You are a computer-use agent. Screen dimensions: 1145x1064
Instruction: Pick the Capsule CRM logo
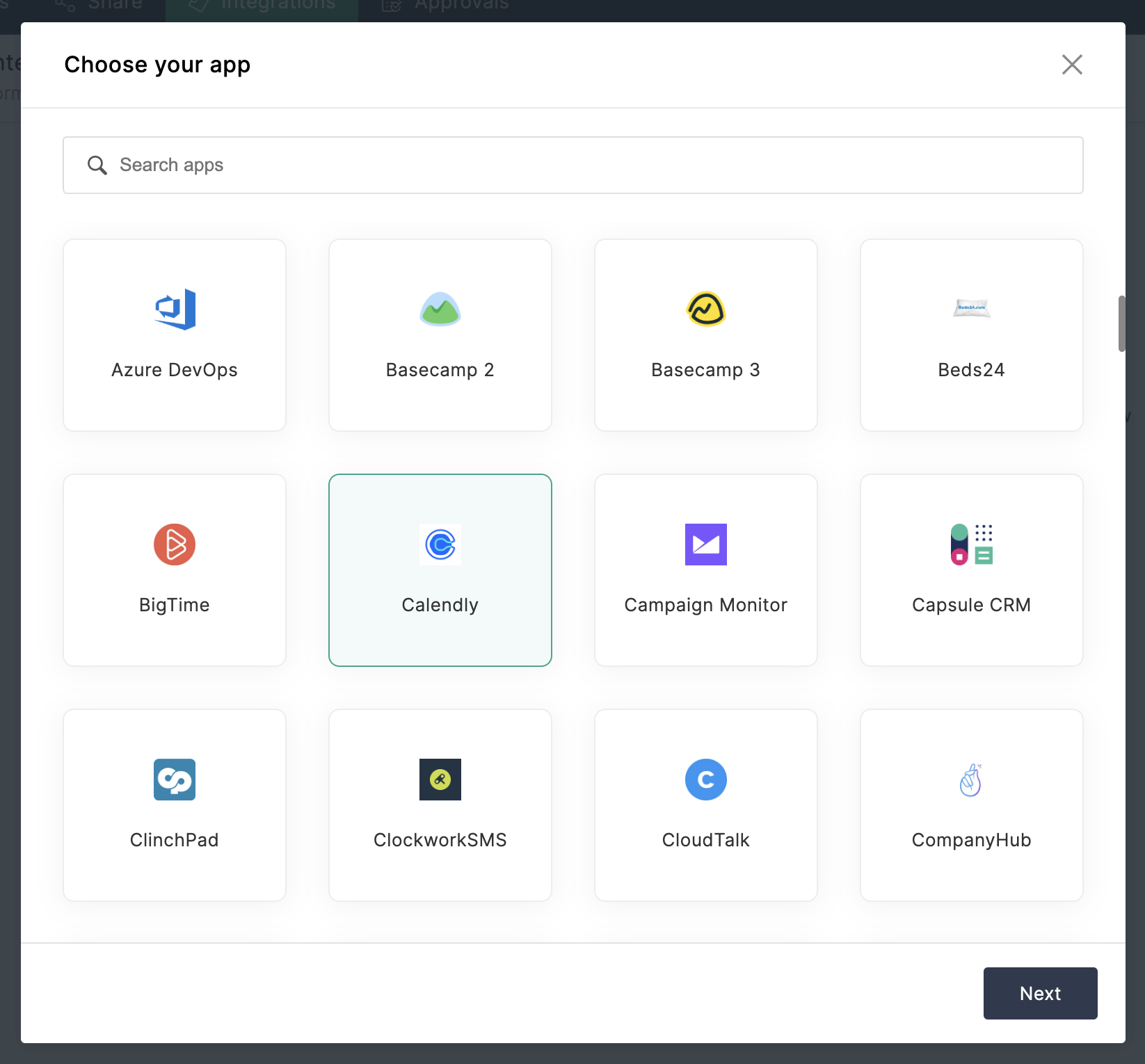pyautogui.click(x=972, y=545)
